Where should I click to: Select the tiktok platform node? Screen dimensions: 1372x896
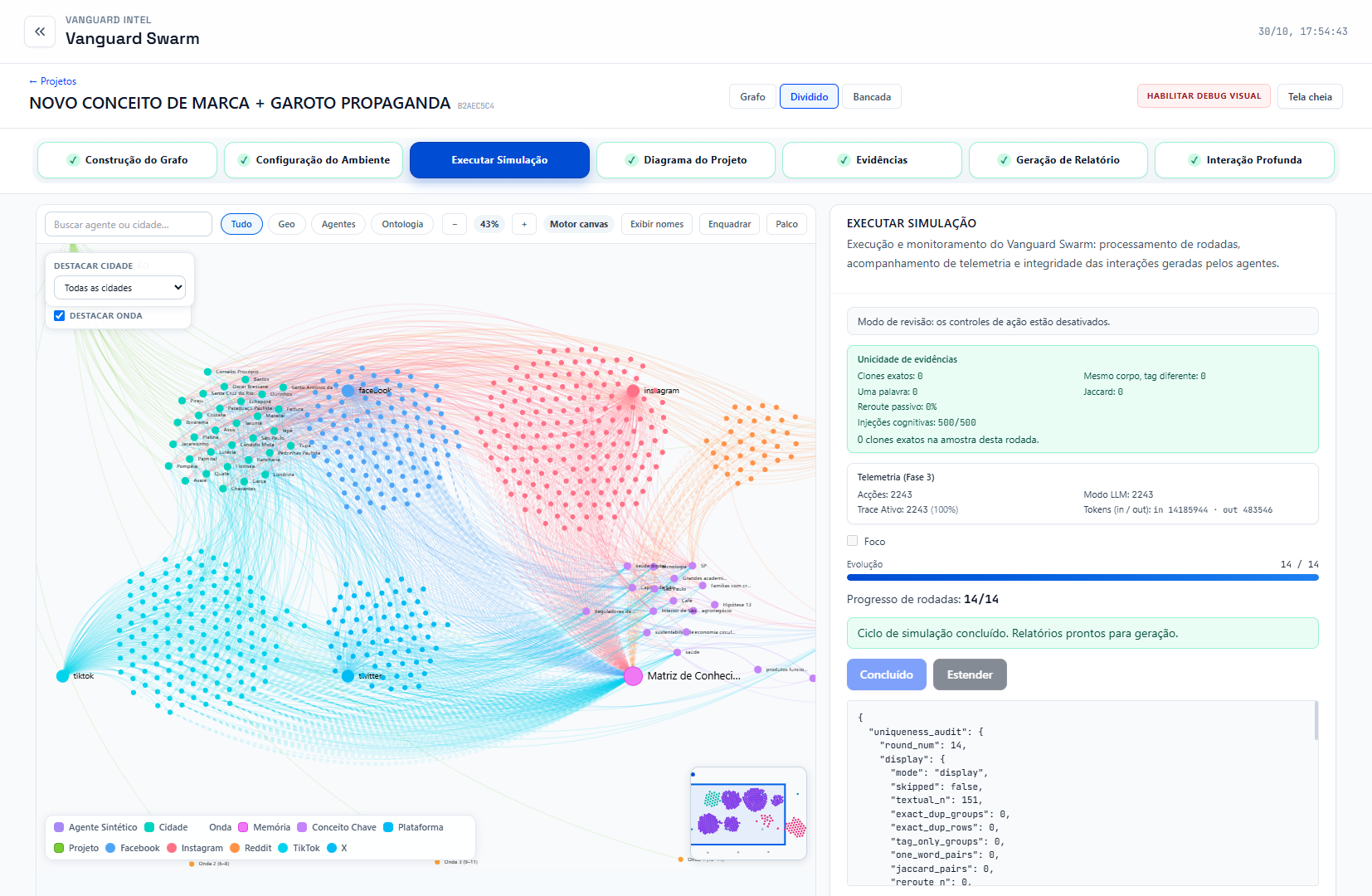pyautogui.click(x=62, y=676)
